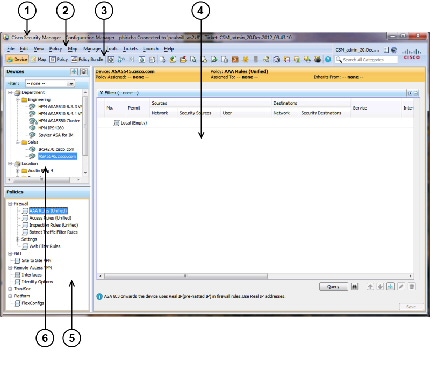433x369 pixels.
Task: Collapse the Engineering folder in the device tree
Action: point(18,100)
